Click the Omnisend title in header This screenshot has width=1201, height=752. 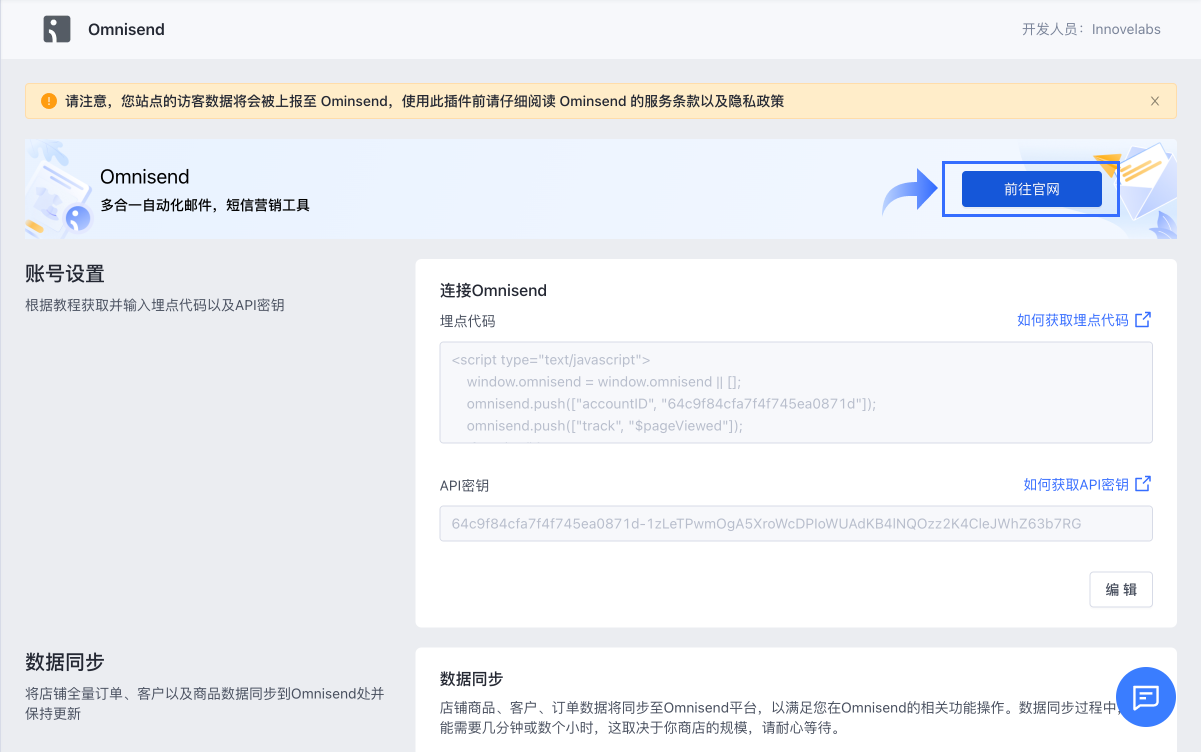126,29
